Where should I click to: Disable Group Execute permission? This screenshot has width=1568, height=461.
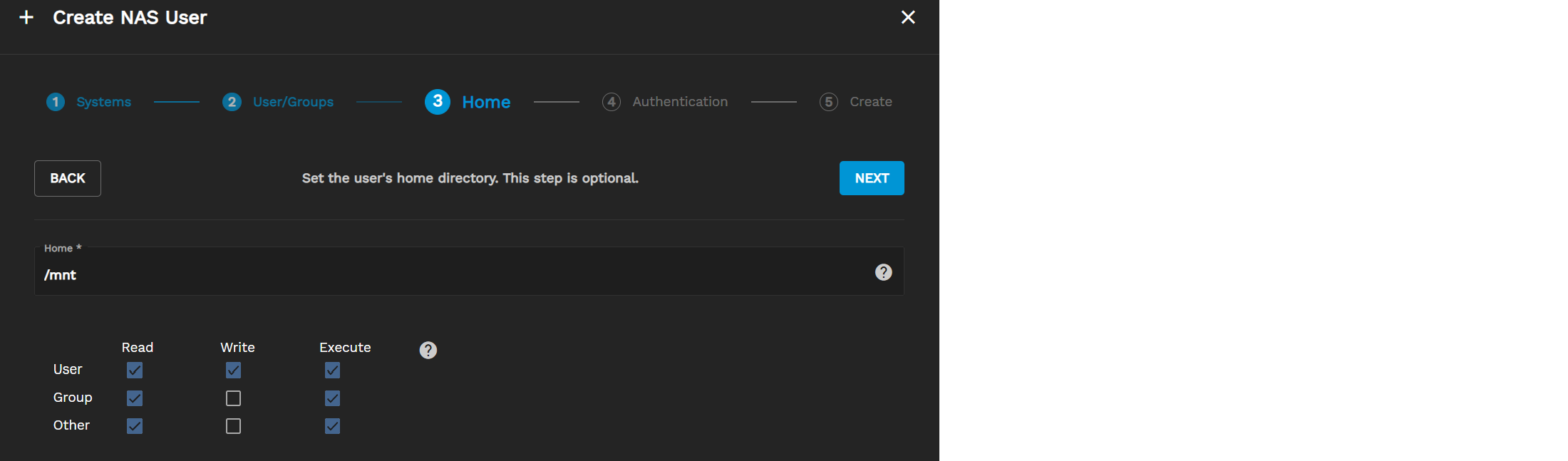(332, 398)
